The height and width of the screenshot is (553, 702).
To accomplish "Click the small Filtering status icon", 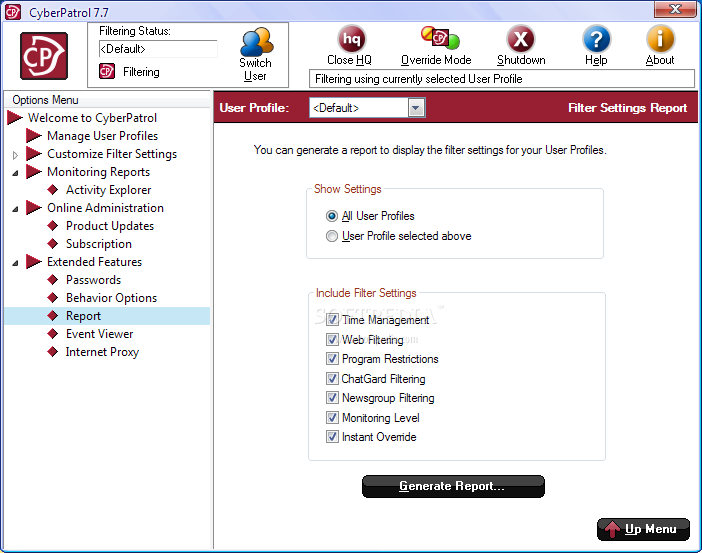I will click(107, 71).
